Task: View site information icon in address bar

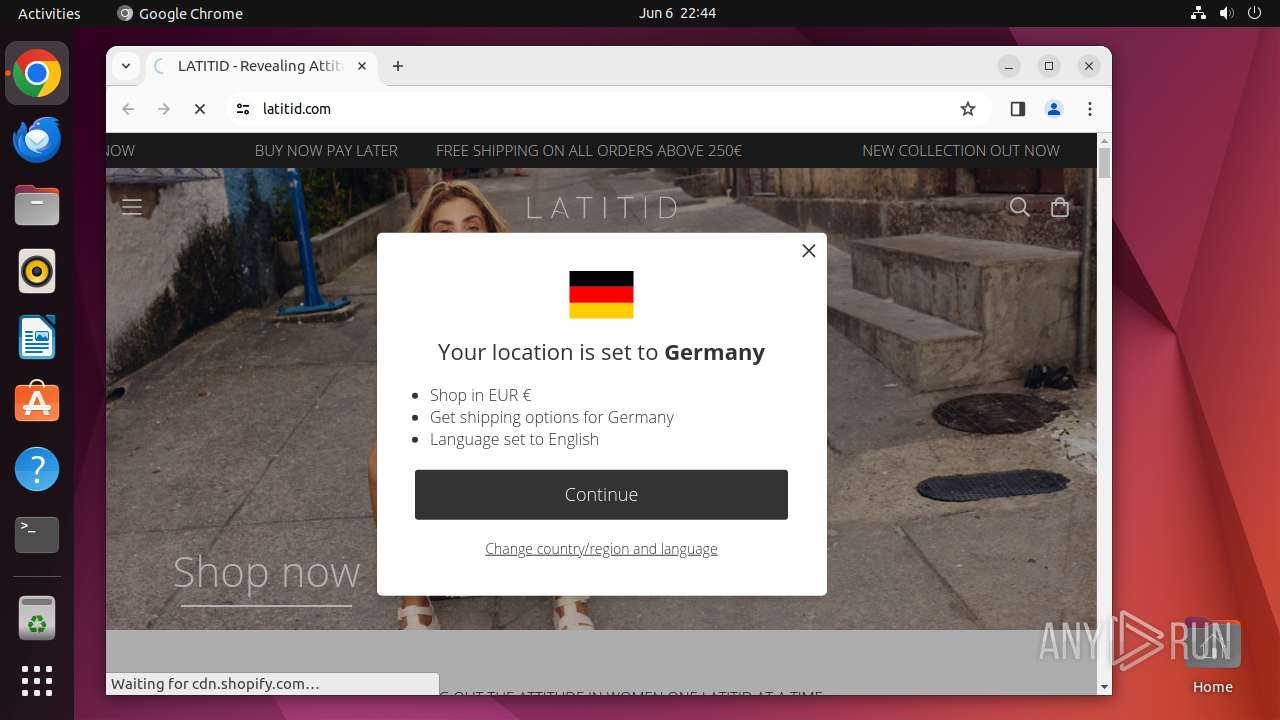Action: [243, 109]
